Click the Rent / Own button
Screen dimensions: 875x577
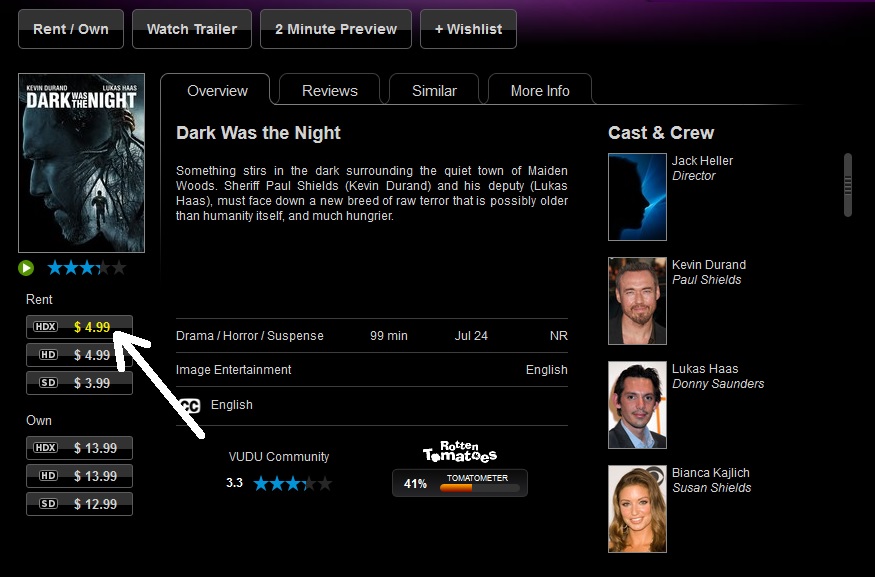pos(71,29)
